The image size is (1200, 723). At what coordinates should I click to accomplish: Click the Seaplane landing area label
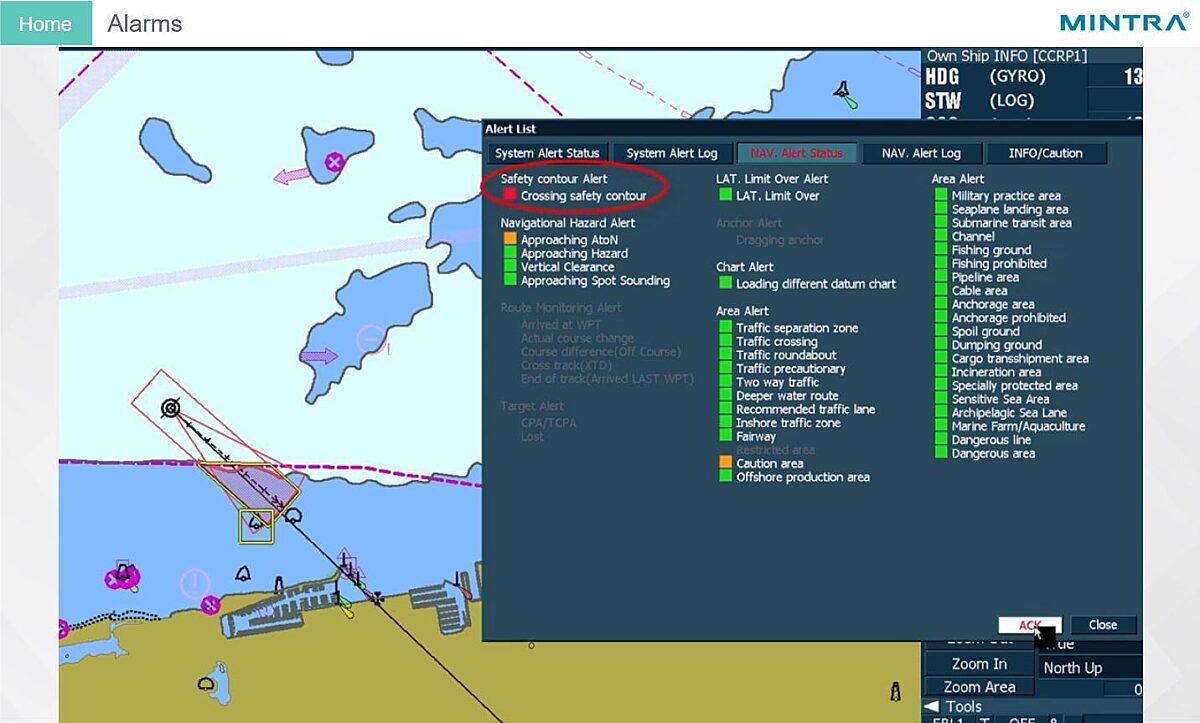[1010, 210]
